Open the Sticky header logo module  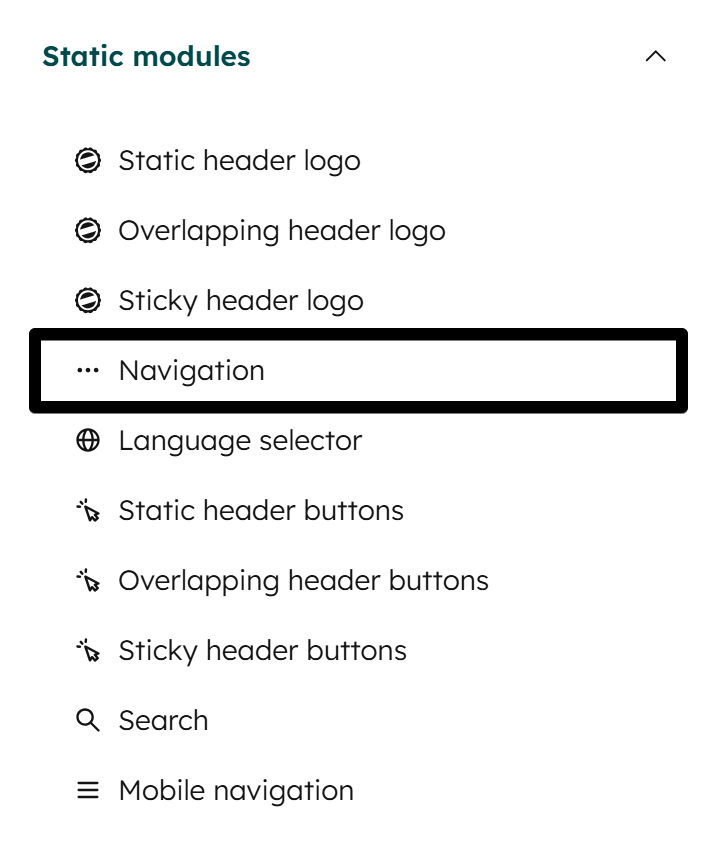point(240,300)
